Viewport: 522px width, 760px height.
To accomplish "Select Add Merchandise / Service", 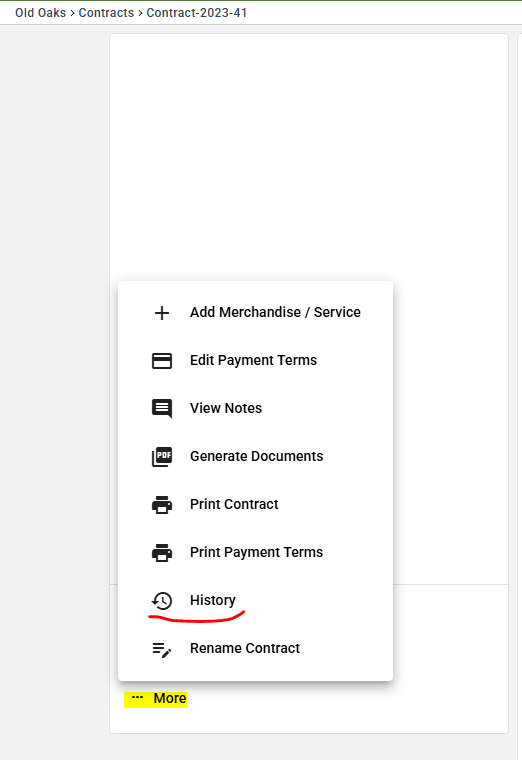I will [x=255, y=313].
